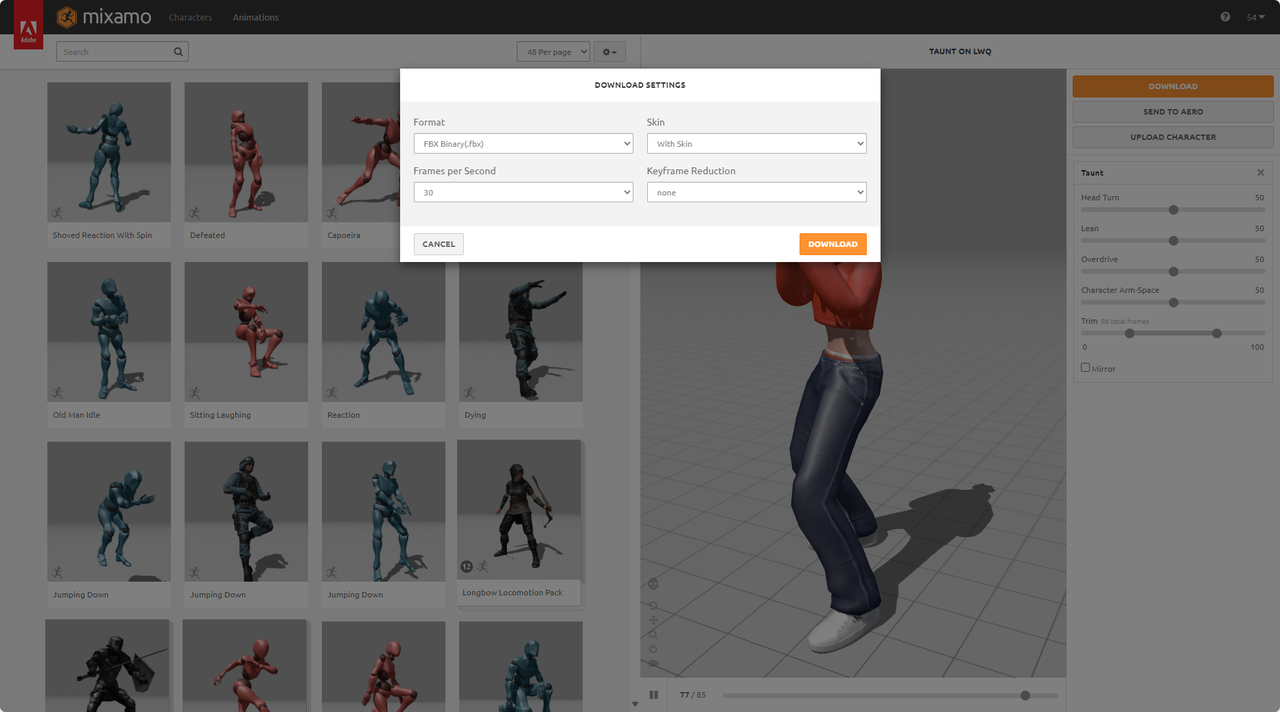1280x712 pixels.
Task: Open the Keyframe Reduction dropdown
Action: [756, 192]
